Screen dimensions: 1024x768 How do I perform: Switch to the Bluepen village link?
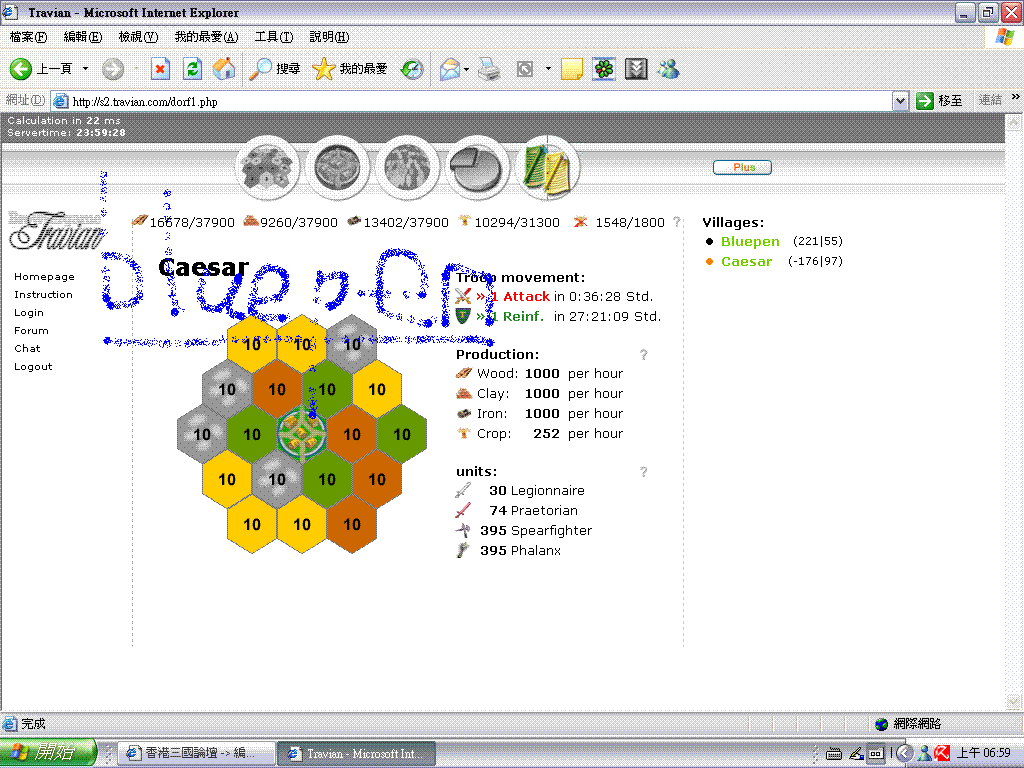tap(750, 242)
